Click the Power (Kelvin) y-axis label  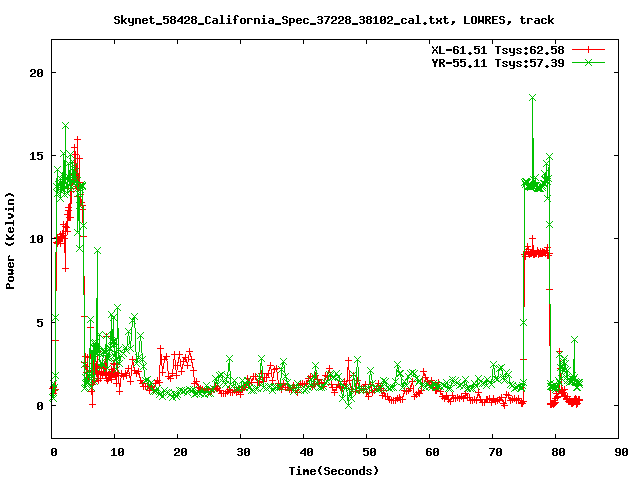tap(10, 241)
